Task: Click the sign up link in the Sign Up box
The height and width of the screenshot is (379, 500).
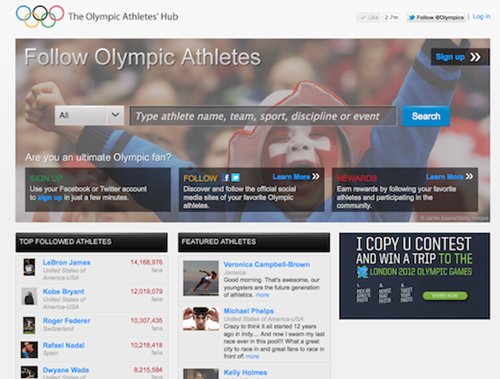Action: pyautogui.click(x=50, y=198)
